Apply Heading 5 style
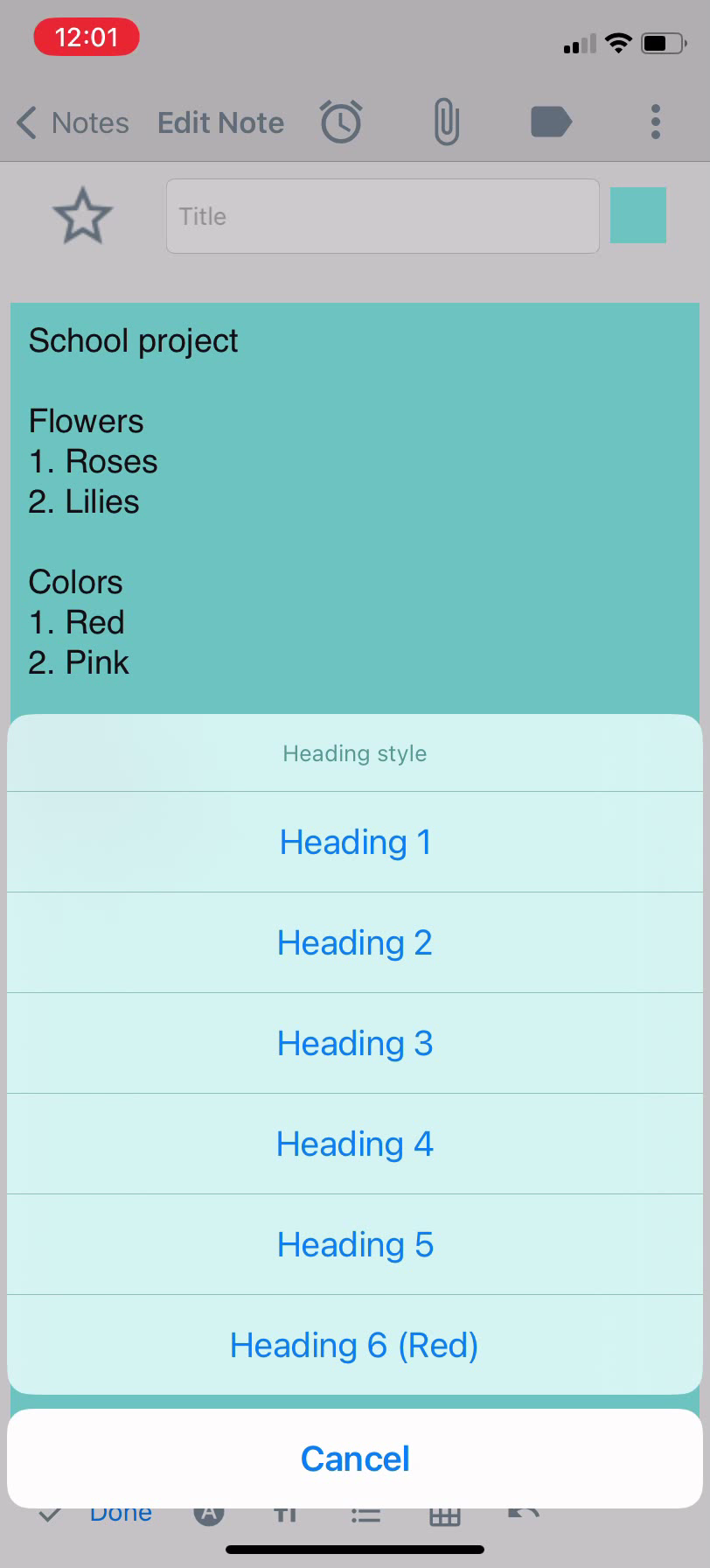Image resolution: width=710 pixels, height=1568 pixels. point(355,1244)
